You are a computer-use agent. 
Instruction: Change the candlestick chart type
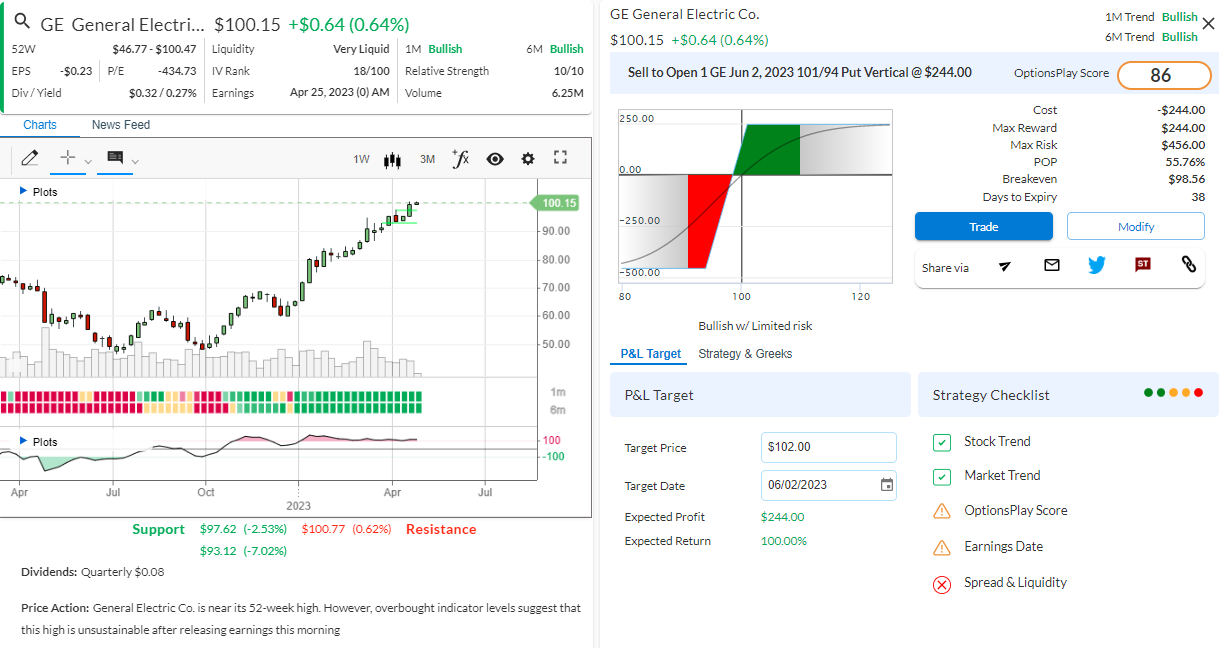point(393,159)
